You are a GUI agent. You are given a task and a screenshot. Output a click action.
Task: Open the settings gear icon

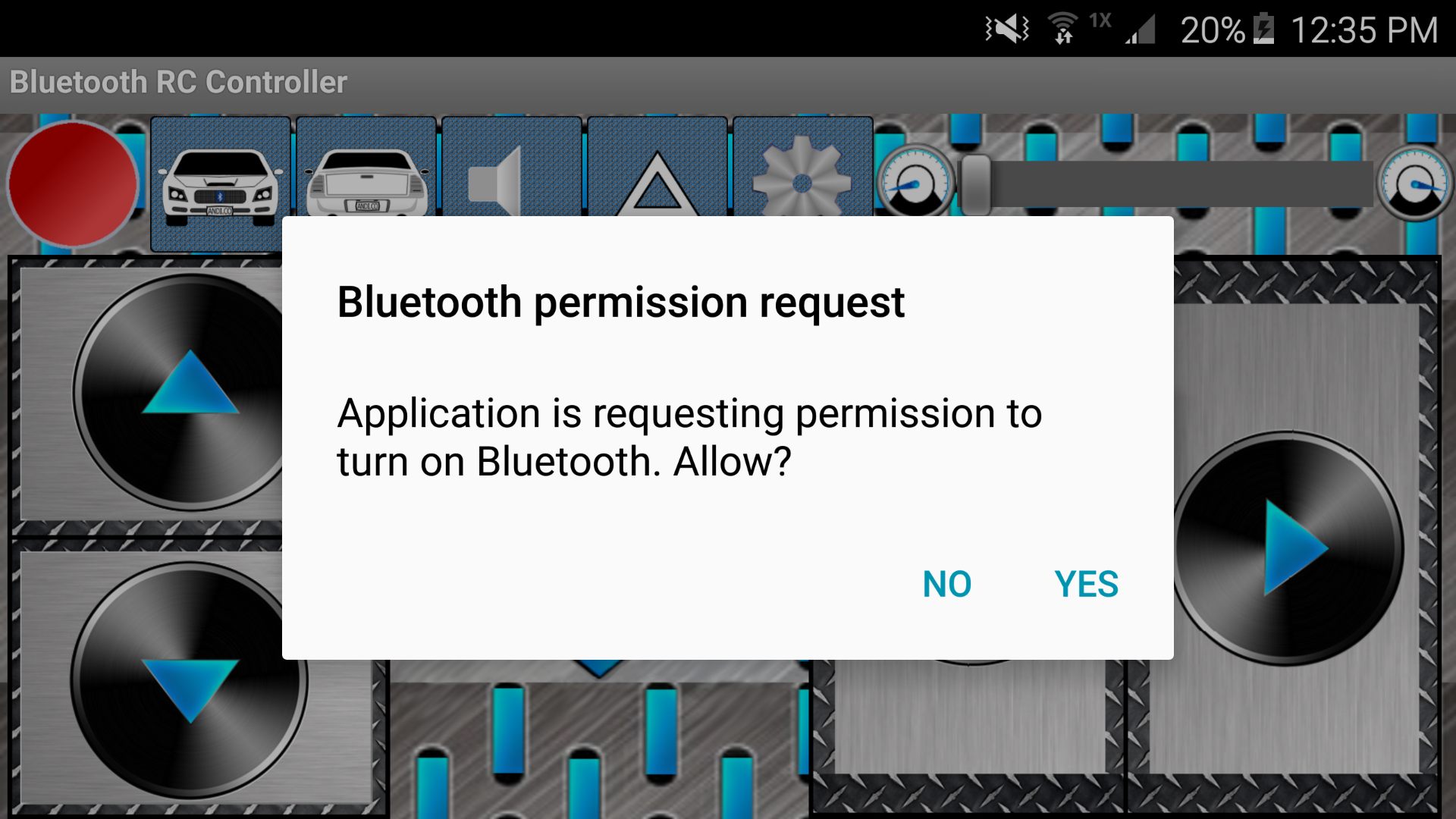[x=803, y=167]
